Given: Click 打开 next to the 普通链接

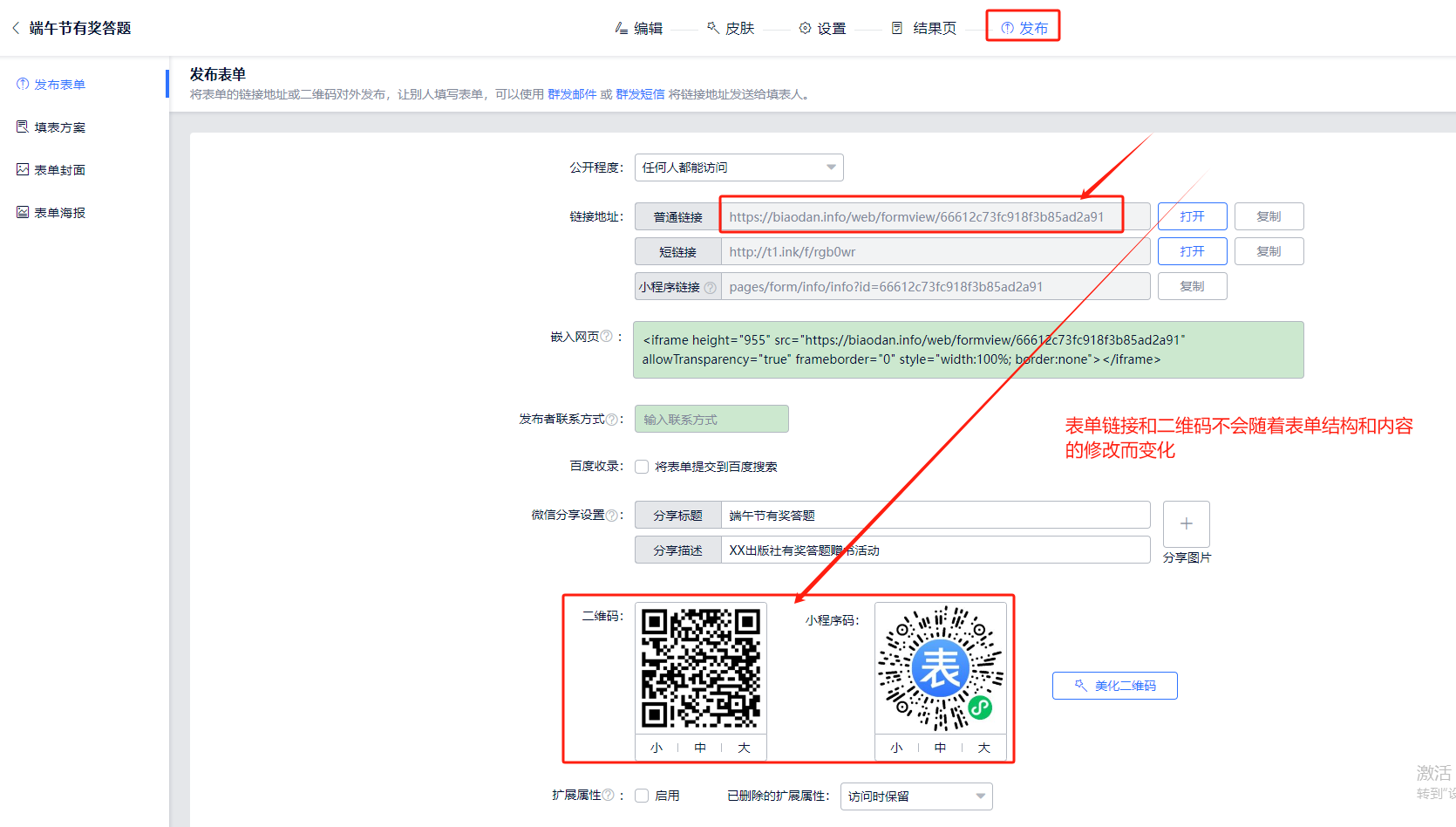Looking at the screenshot, I should [x=1192, y=216].
